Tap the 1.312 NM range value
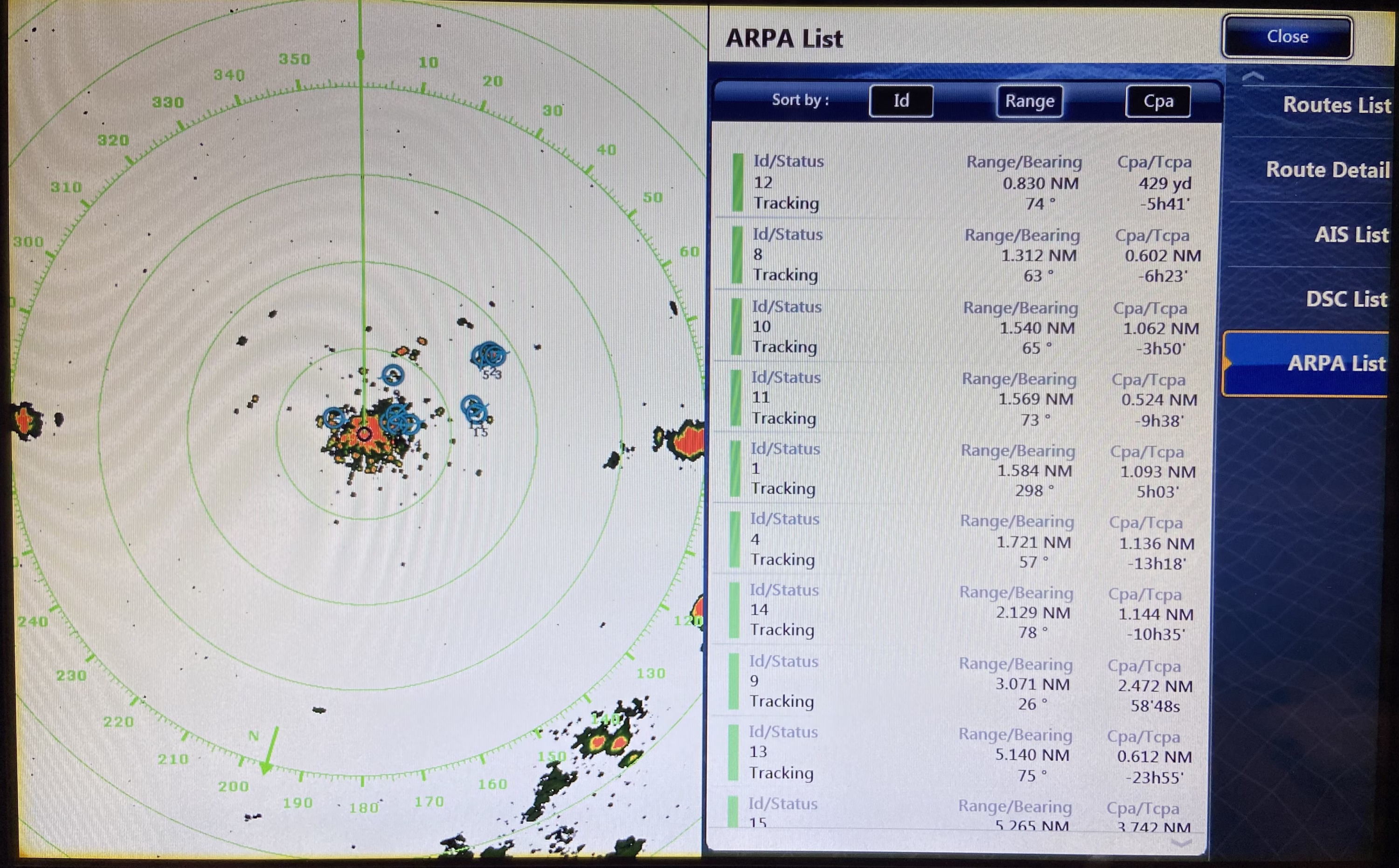This screenshot has width=1399, height=868. (1039, 255)
